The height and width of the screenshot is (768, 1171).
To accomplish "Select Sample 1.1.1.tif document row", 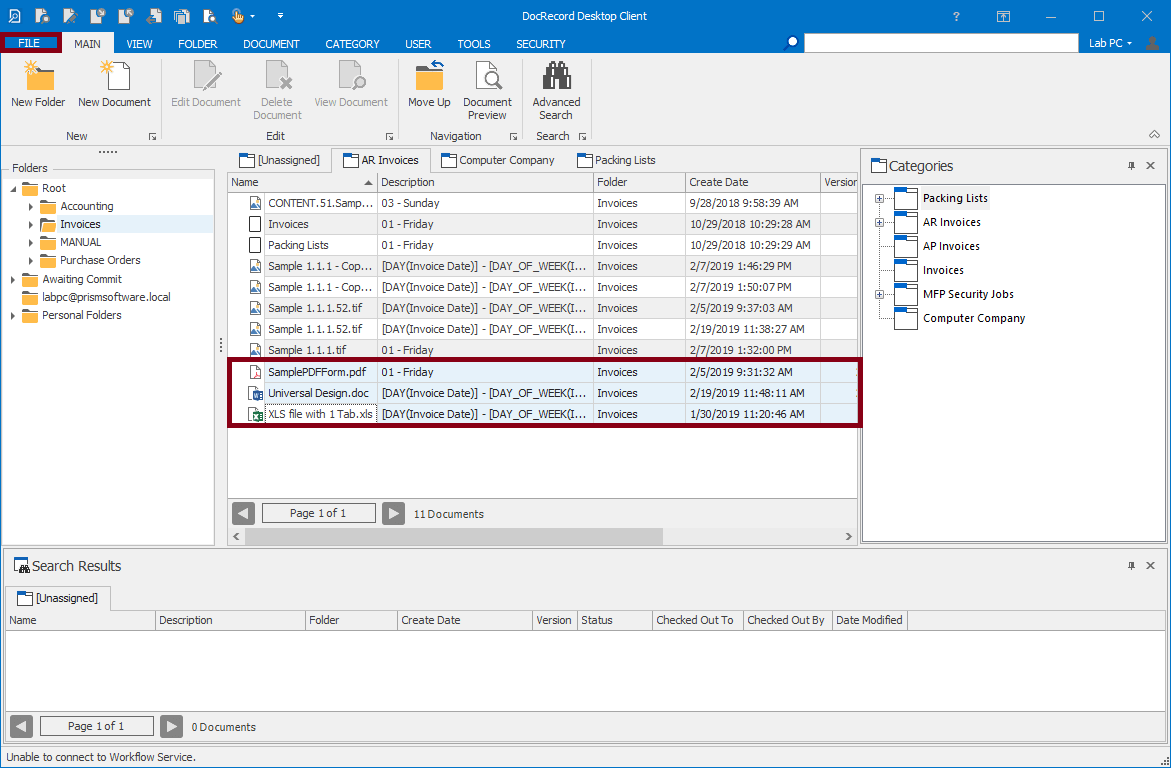I will point(542,350).
